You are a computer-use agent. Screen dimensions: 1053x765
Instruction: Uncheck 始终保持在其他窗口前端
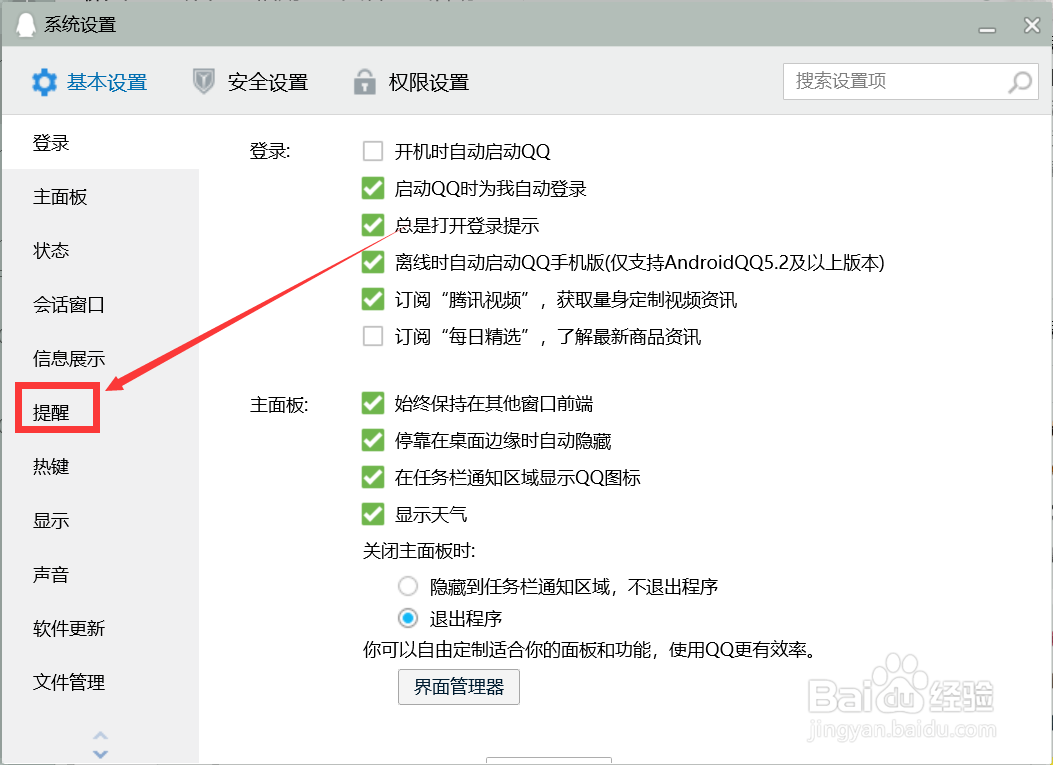coord(373,403)
